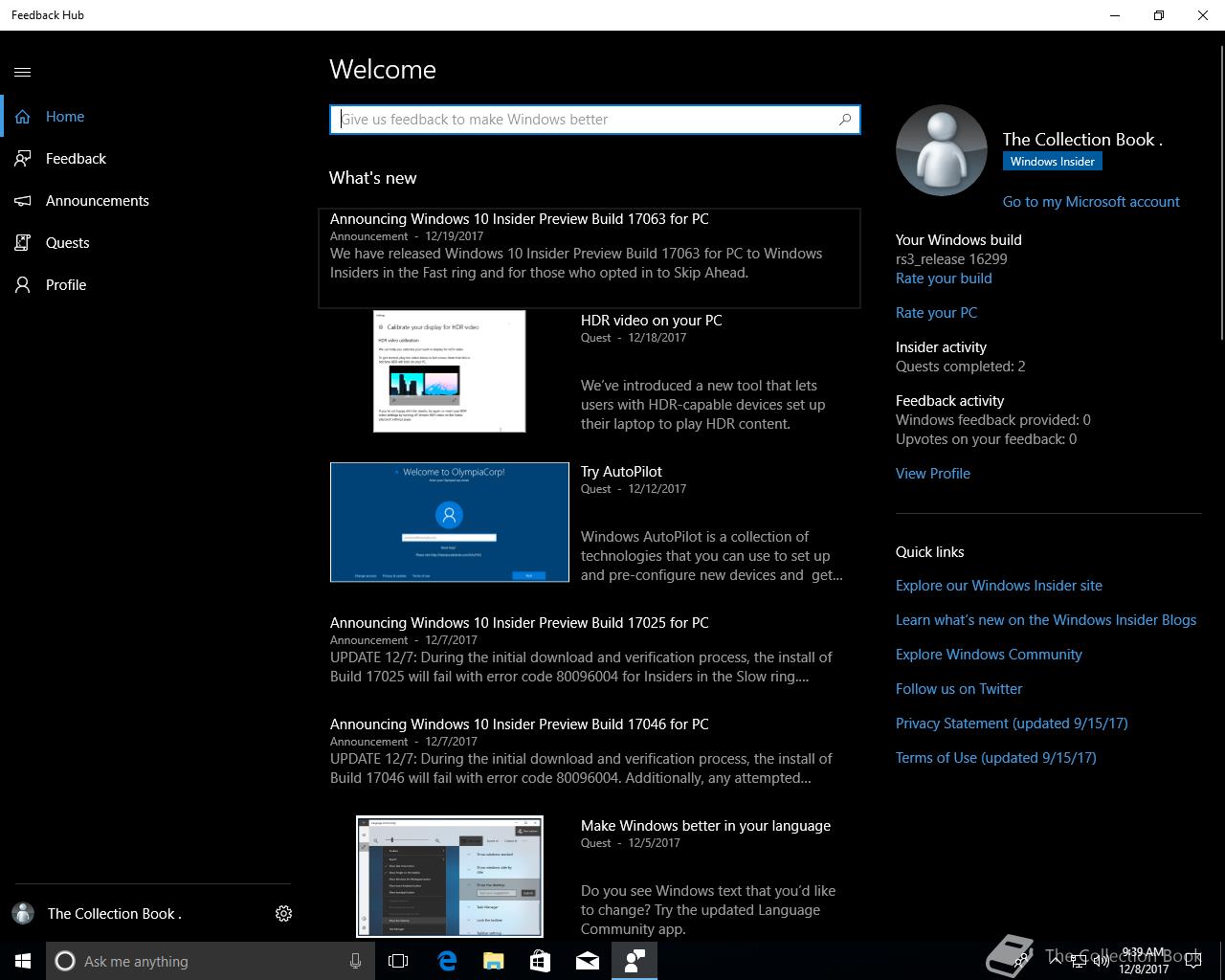The height and width of the screenshot is (980, 1225).
Task: Click the Feedback sidebar icon
Action: pos(23,159)
